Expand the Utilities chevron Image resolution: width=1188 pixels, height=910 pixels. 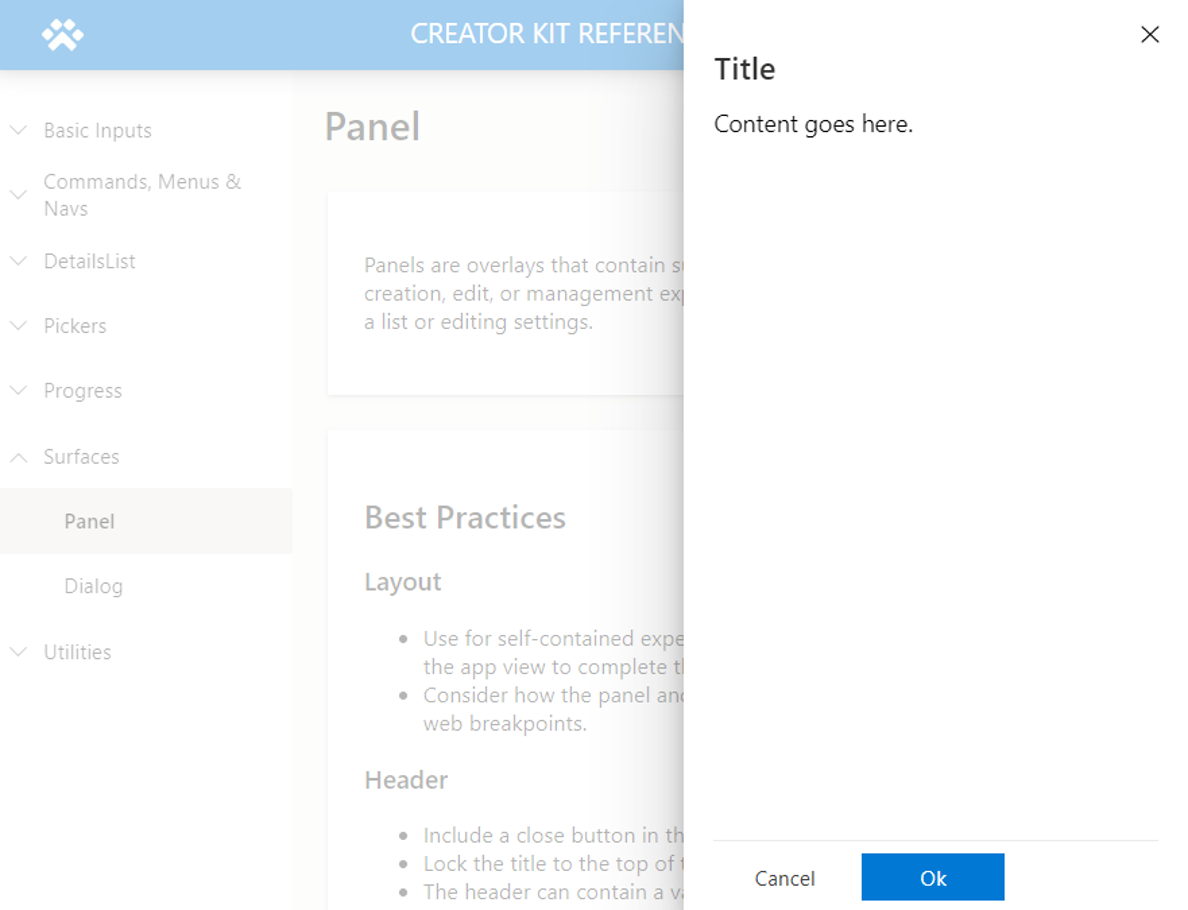[x=18, y=652]
